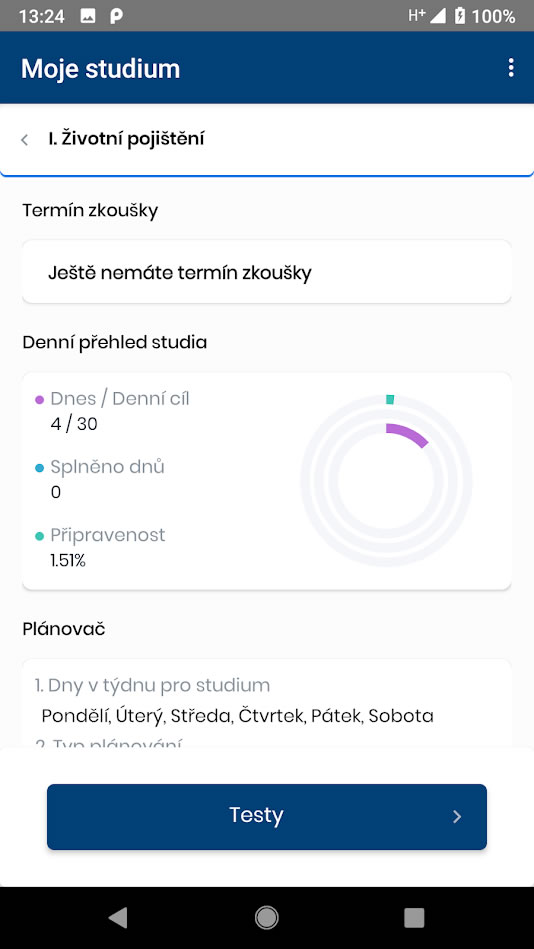Open the three-dot overflow menu
534x949 pixels.
(x=511, y=68)
